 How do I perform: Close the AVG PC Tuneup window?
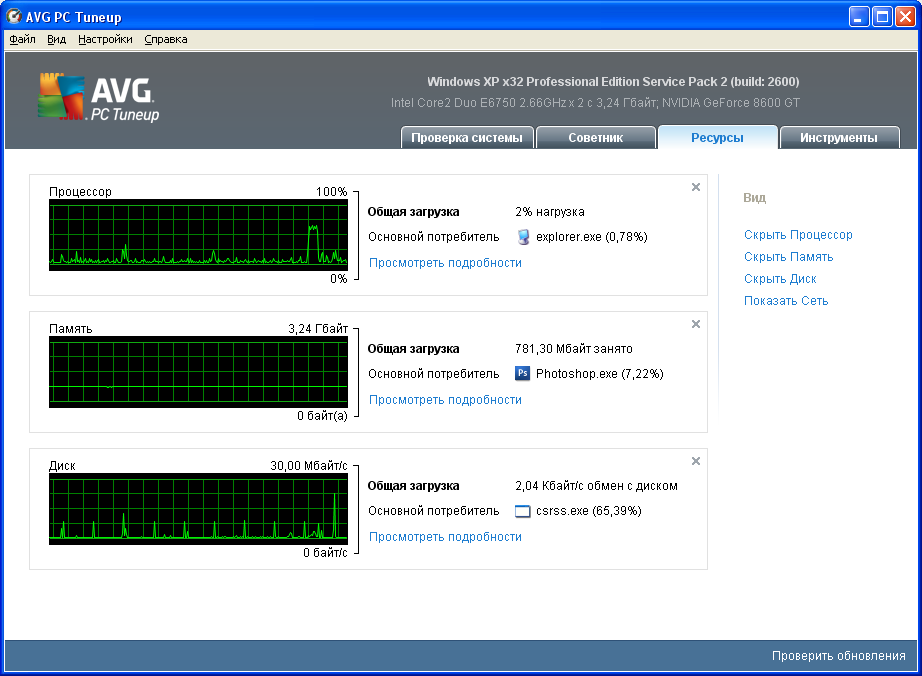905,17
